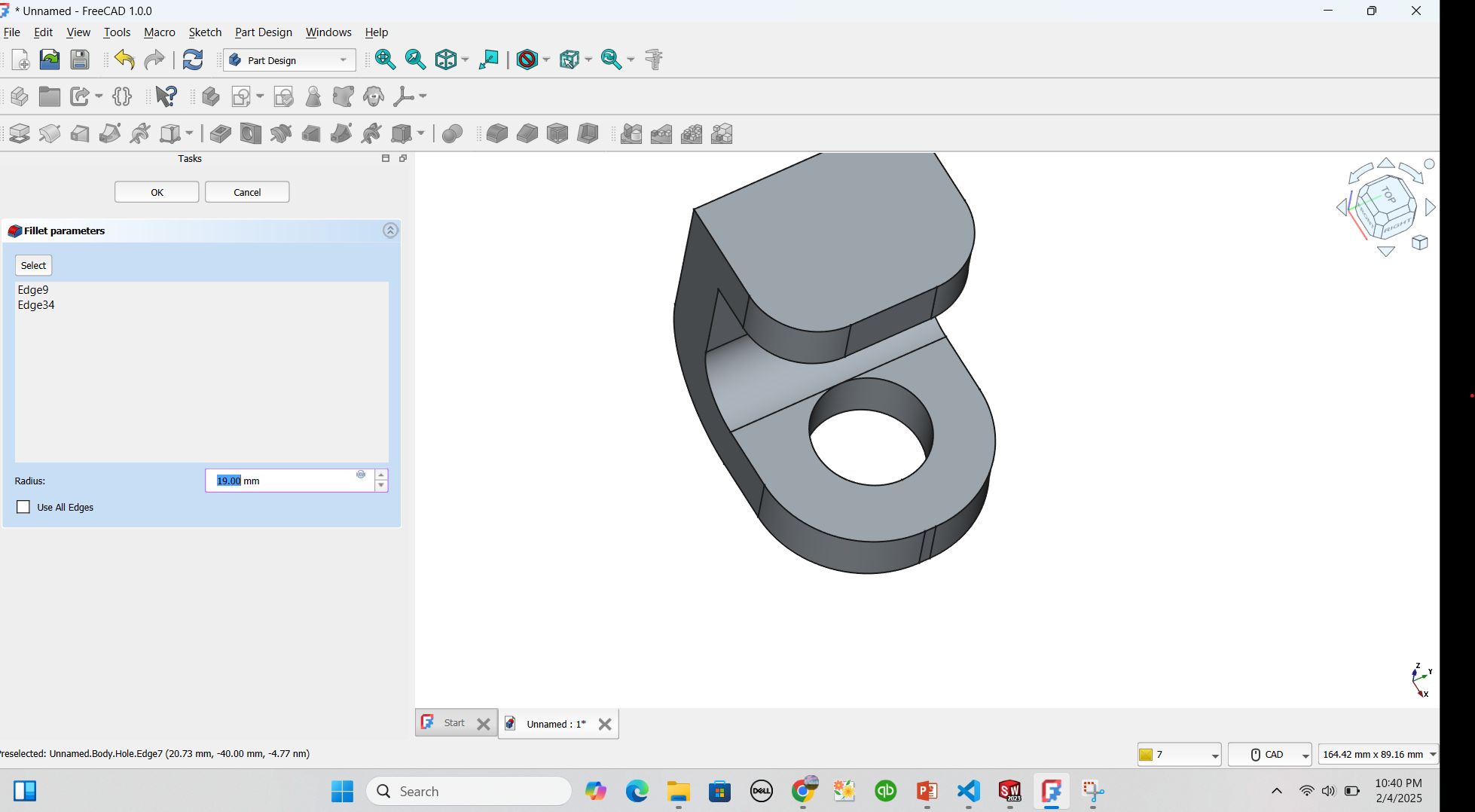Click the Pocket tool icon
The height and width of the screenshot is (812, 1475).
coord(220,134)
